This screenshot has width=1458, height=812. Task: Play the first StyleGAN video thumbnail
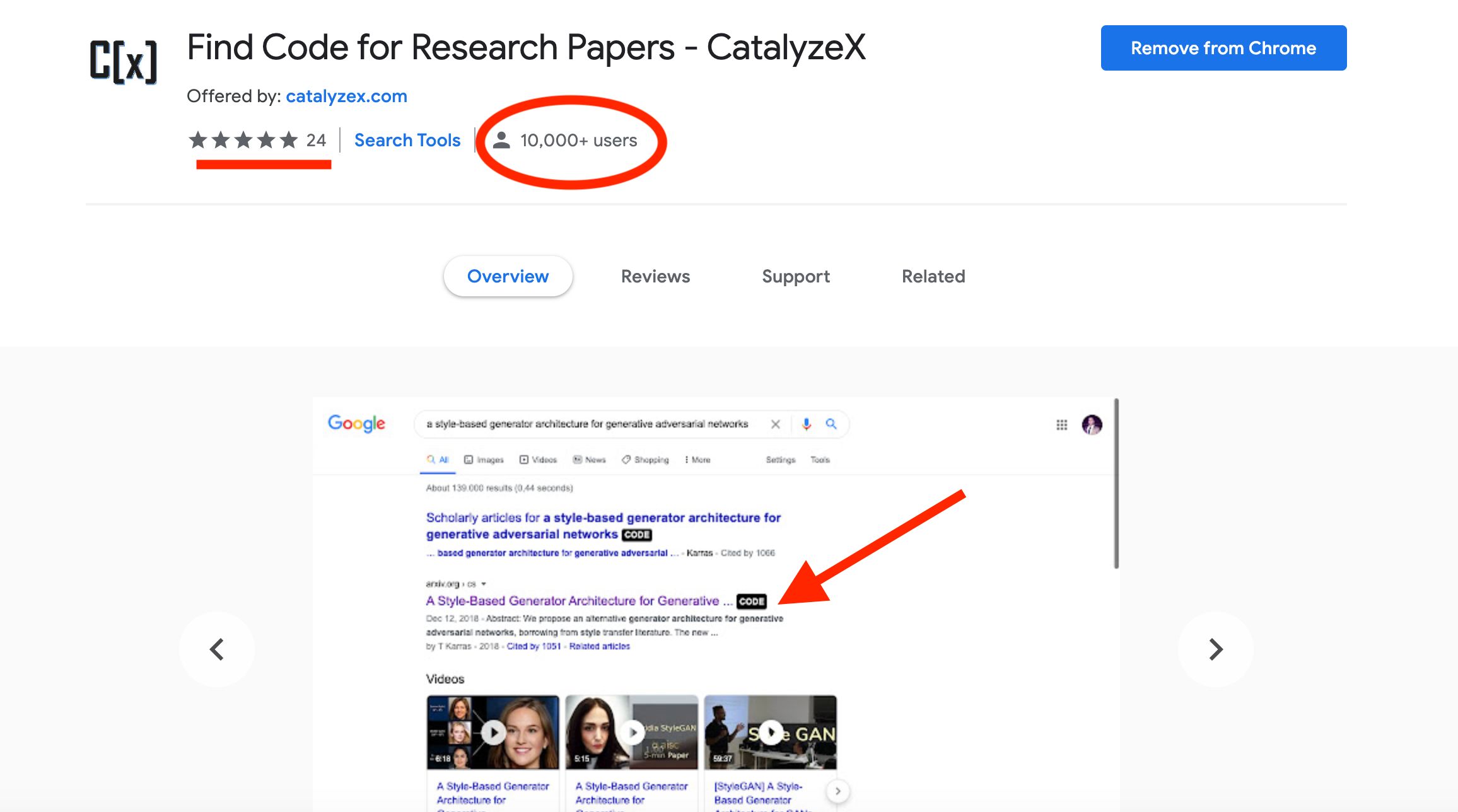[493, 732]
